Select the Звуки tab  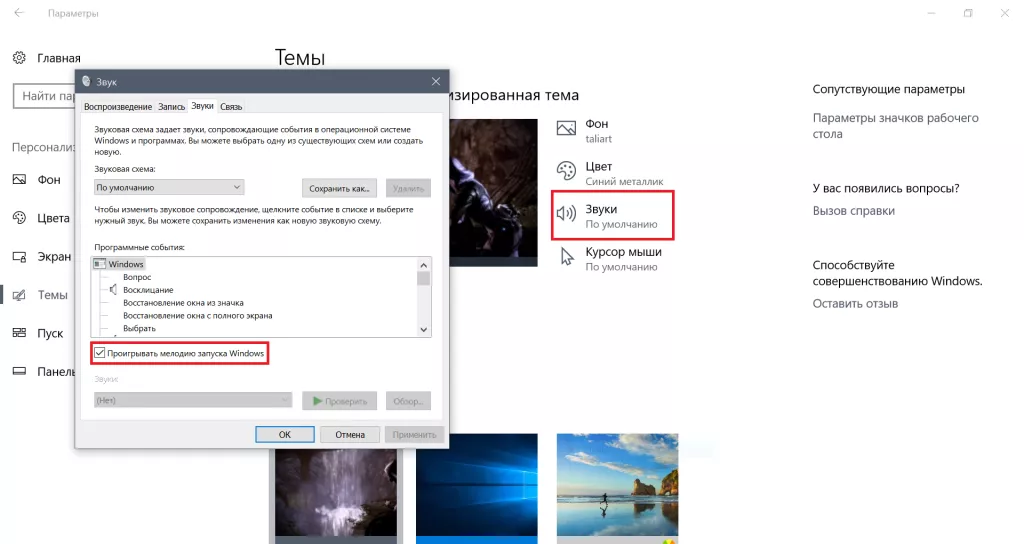202,106
